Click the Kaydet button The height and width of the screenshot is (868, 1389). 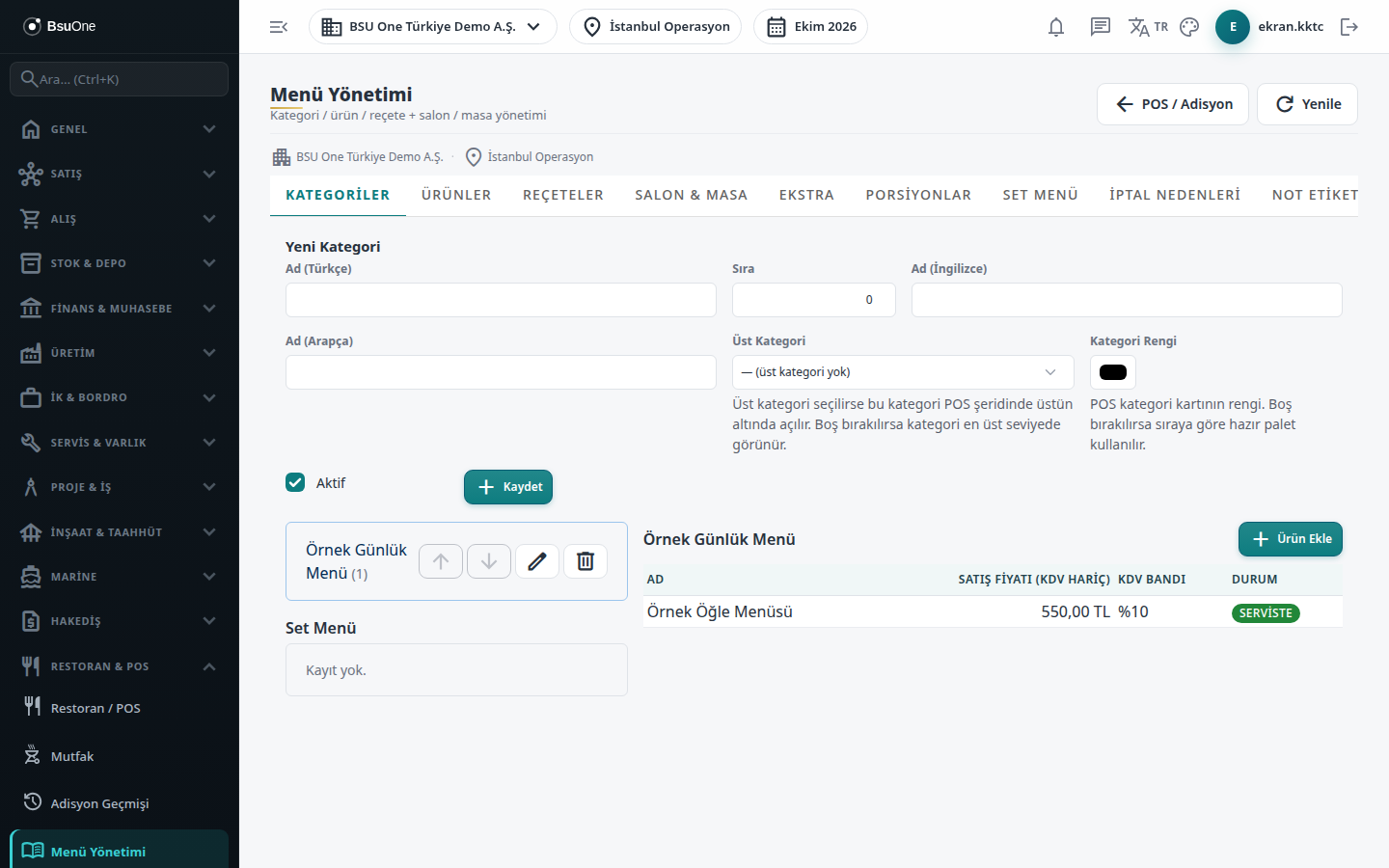click(508, 487)
